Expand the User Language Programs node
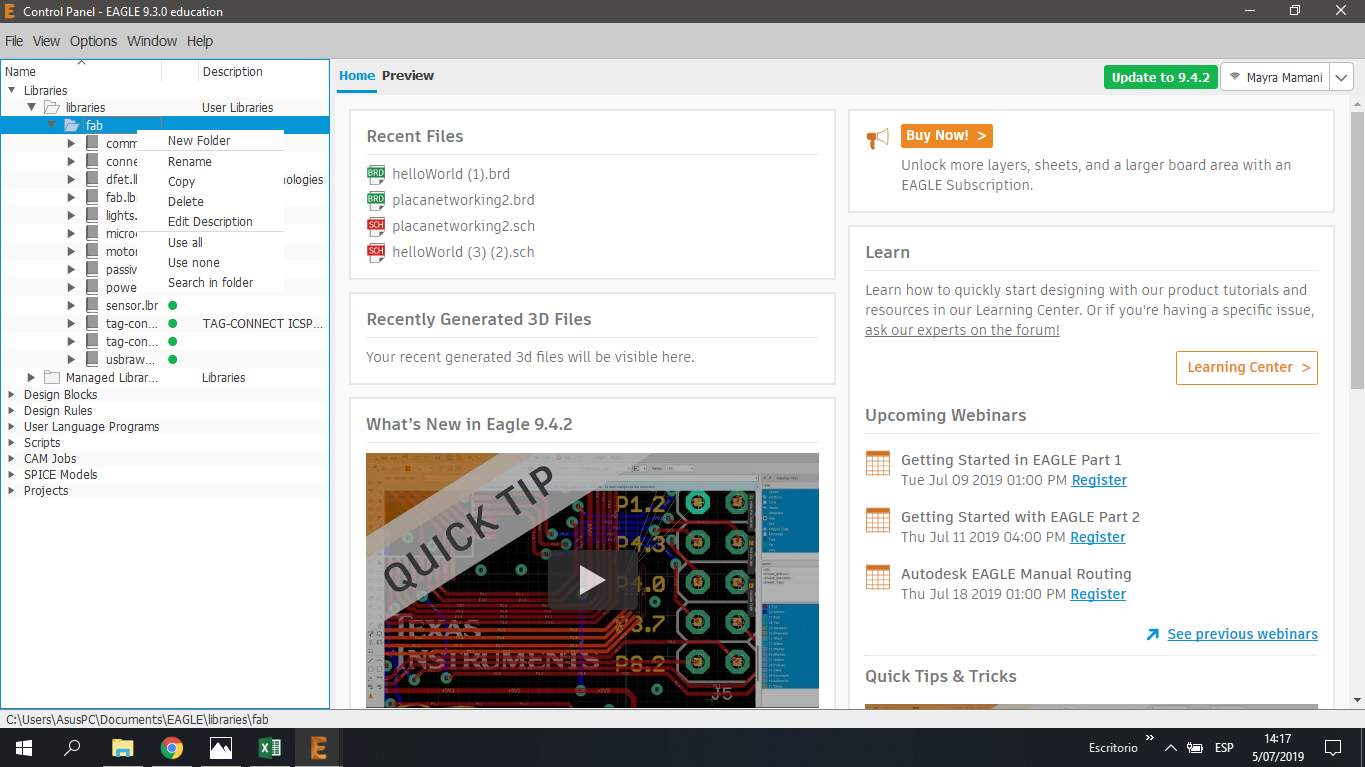Image resolution: width=1365 pixels, height=767 pixels. (x=12, y=426)
